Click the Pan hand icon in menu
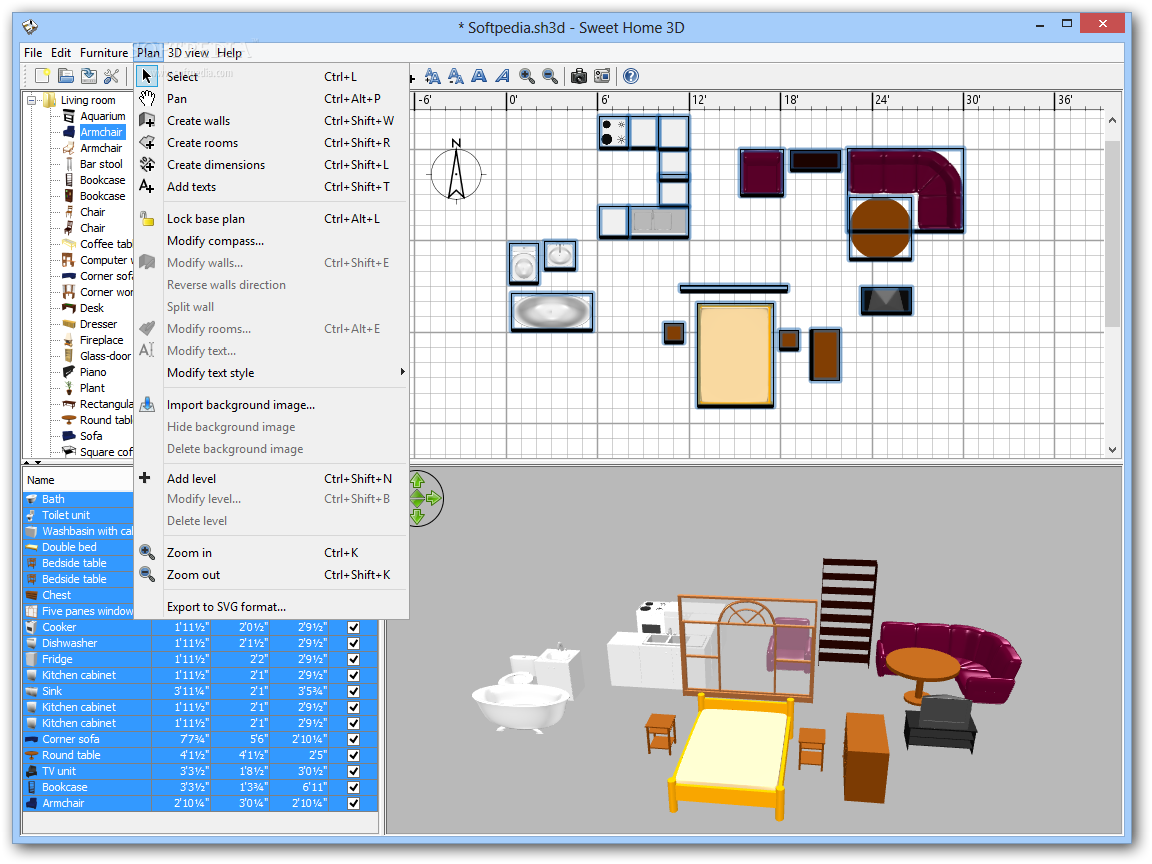Screen dimensions: 1152x864 pos(147,98)
